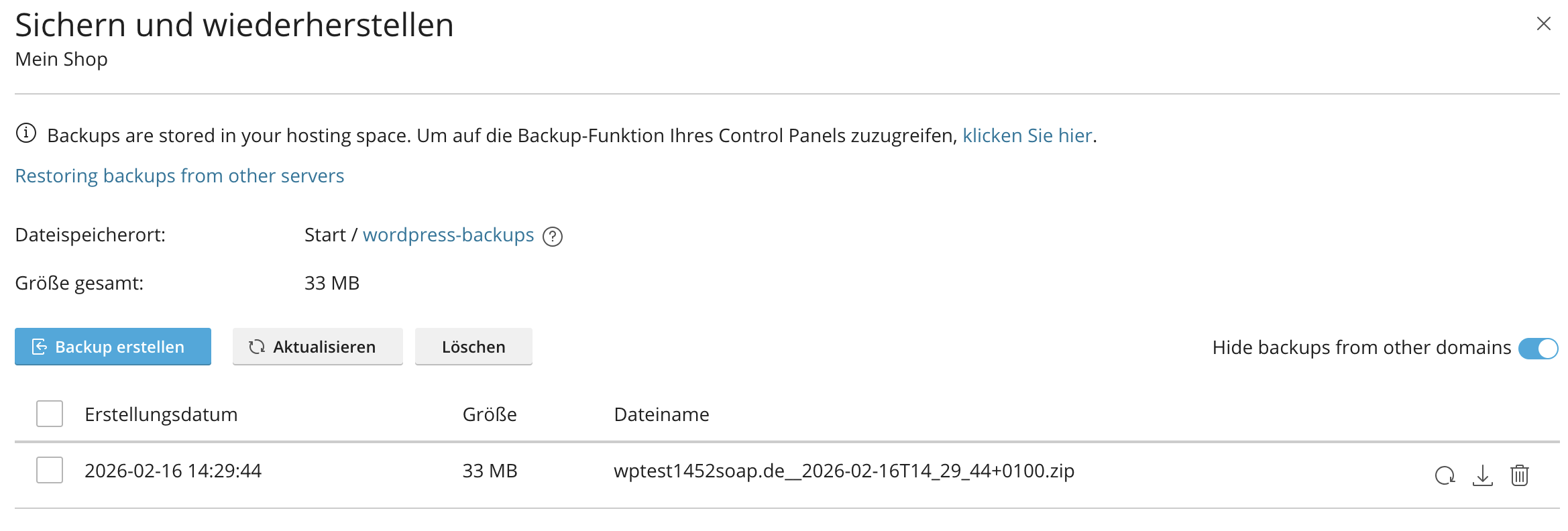Click the Dateiname column header
This screenshot has width=1568, height=531.
pos(661,414)
